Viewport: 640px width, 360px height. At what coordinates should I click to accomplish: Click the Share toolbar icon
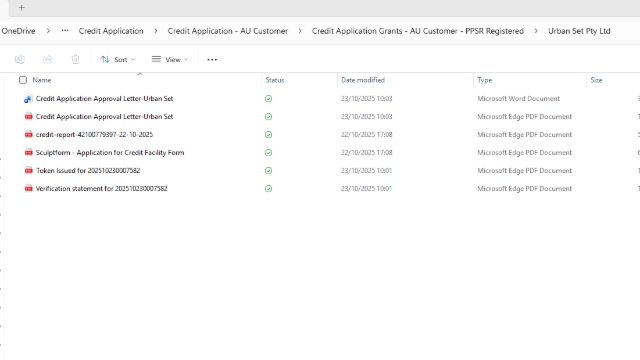tap(47, 60)
